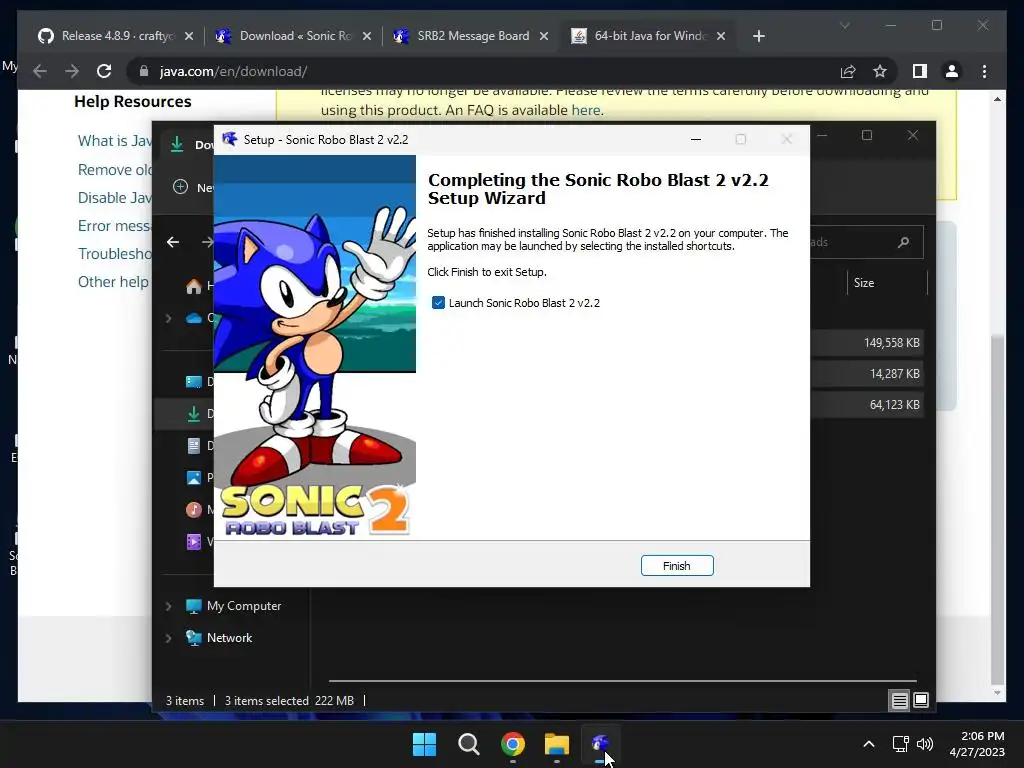The image size is (1024, 768).
Task: Go back in Chrome
Action: click(x=40, y=71)
